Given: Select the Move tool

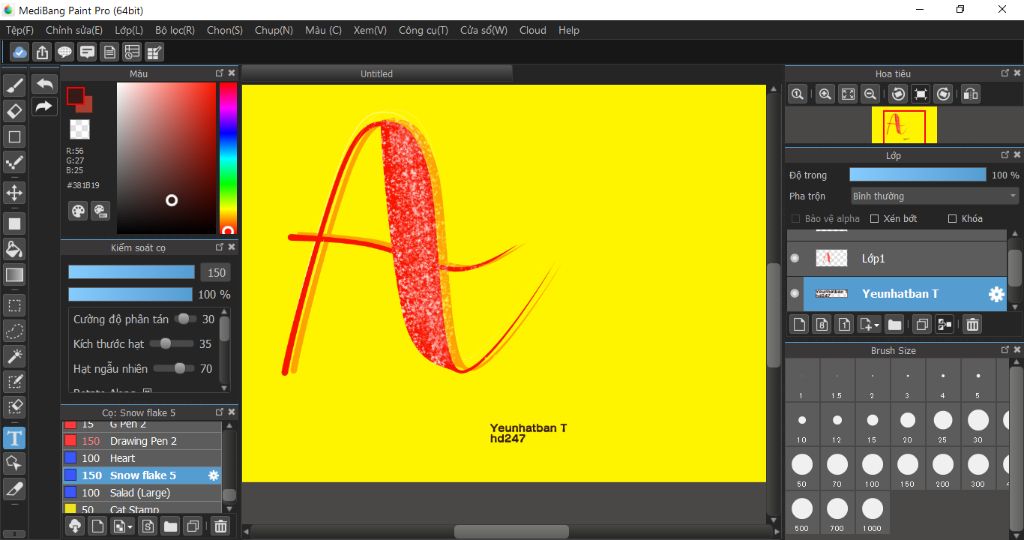Looking at the screenshot, I should pos(14,193).
